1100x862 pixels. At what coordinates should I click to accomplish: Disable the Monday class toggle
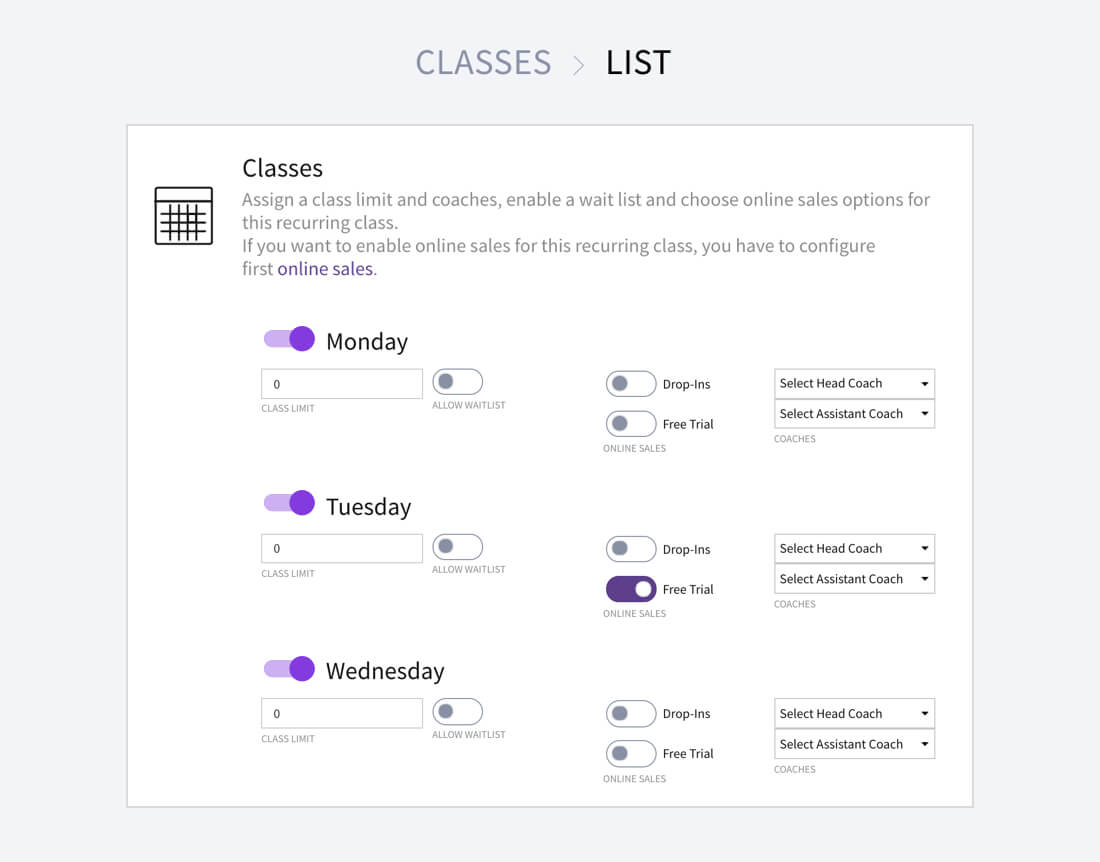(x=289, y=339)
